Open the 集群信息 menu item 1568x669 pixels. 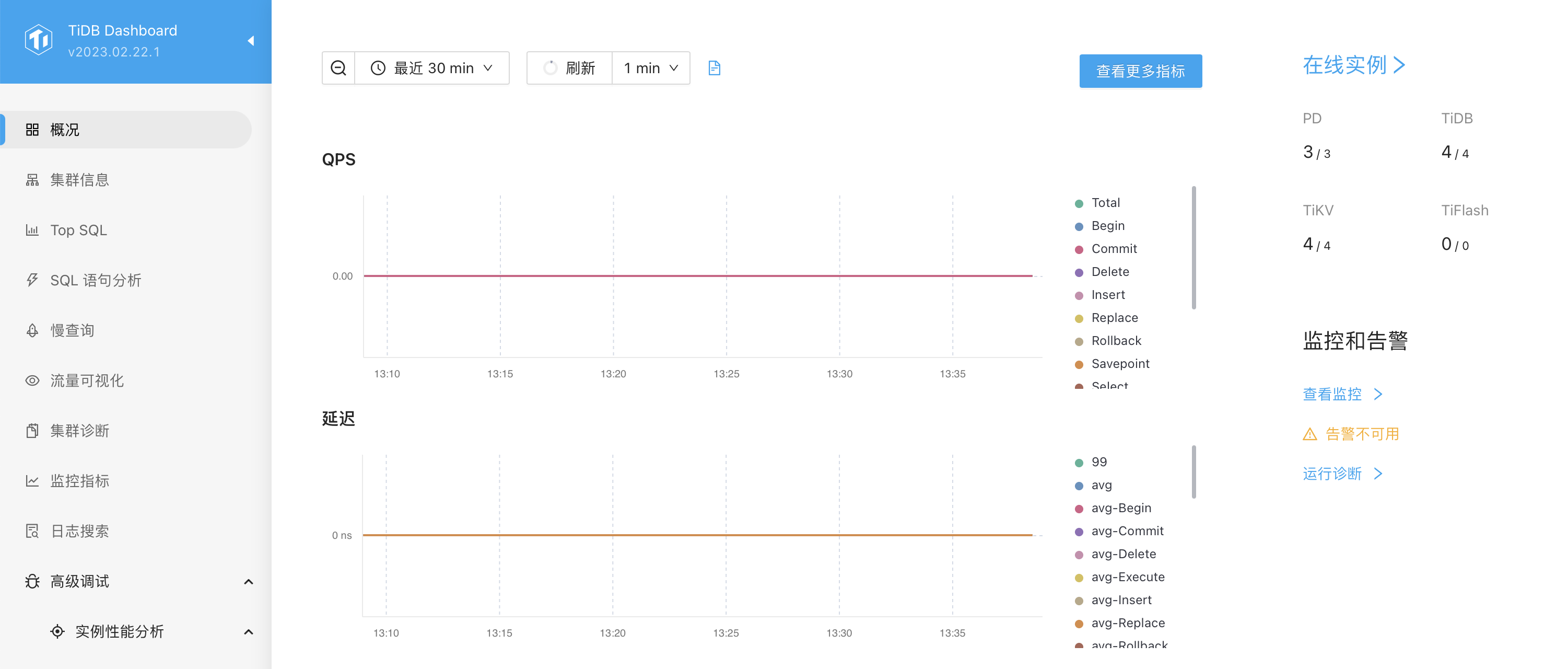click(79, 180)
